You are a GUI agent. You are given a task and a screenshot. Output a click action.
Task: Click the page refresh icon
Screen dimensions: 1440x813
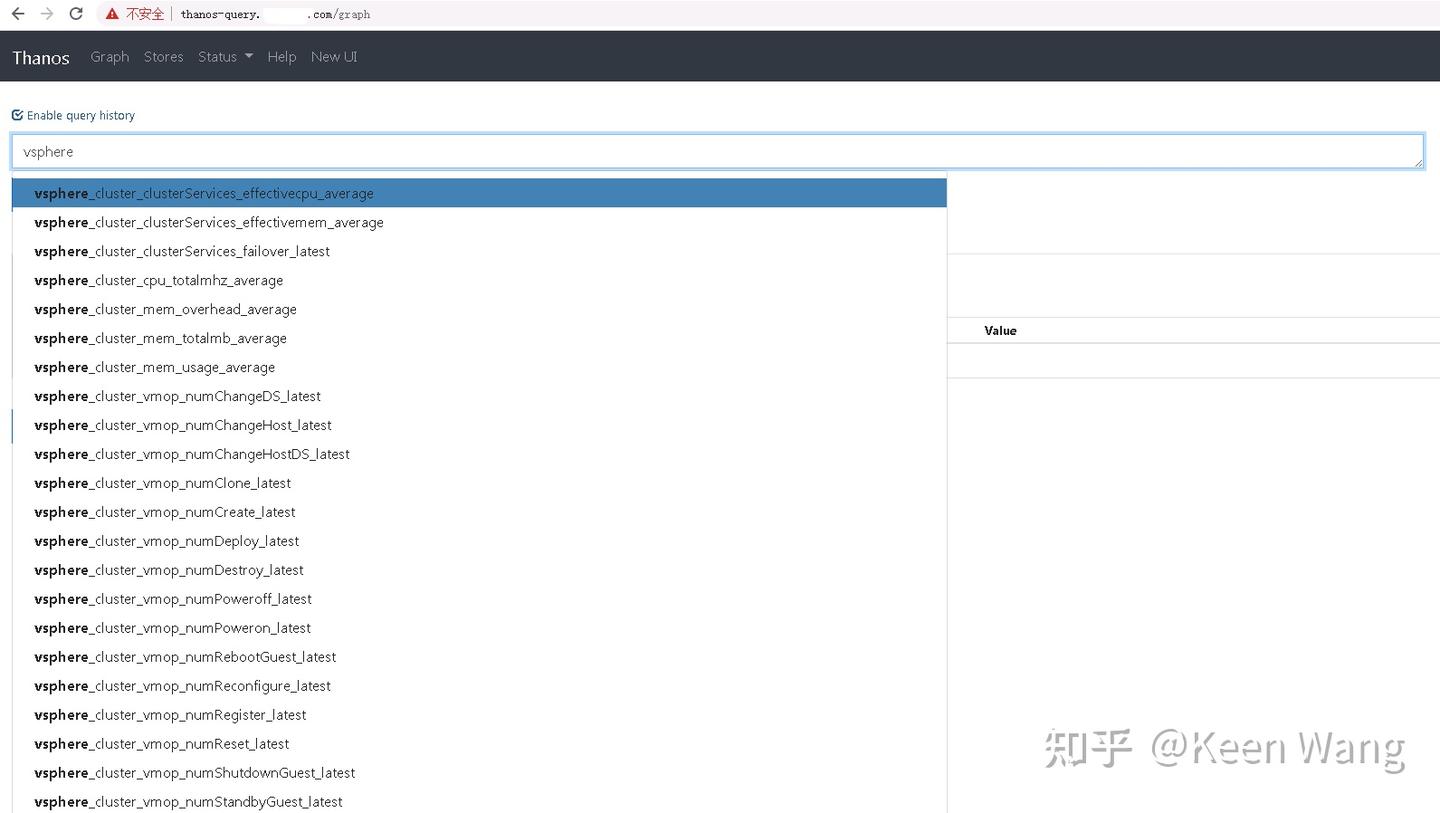point(76,13)
